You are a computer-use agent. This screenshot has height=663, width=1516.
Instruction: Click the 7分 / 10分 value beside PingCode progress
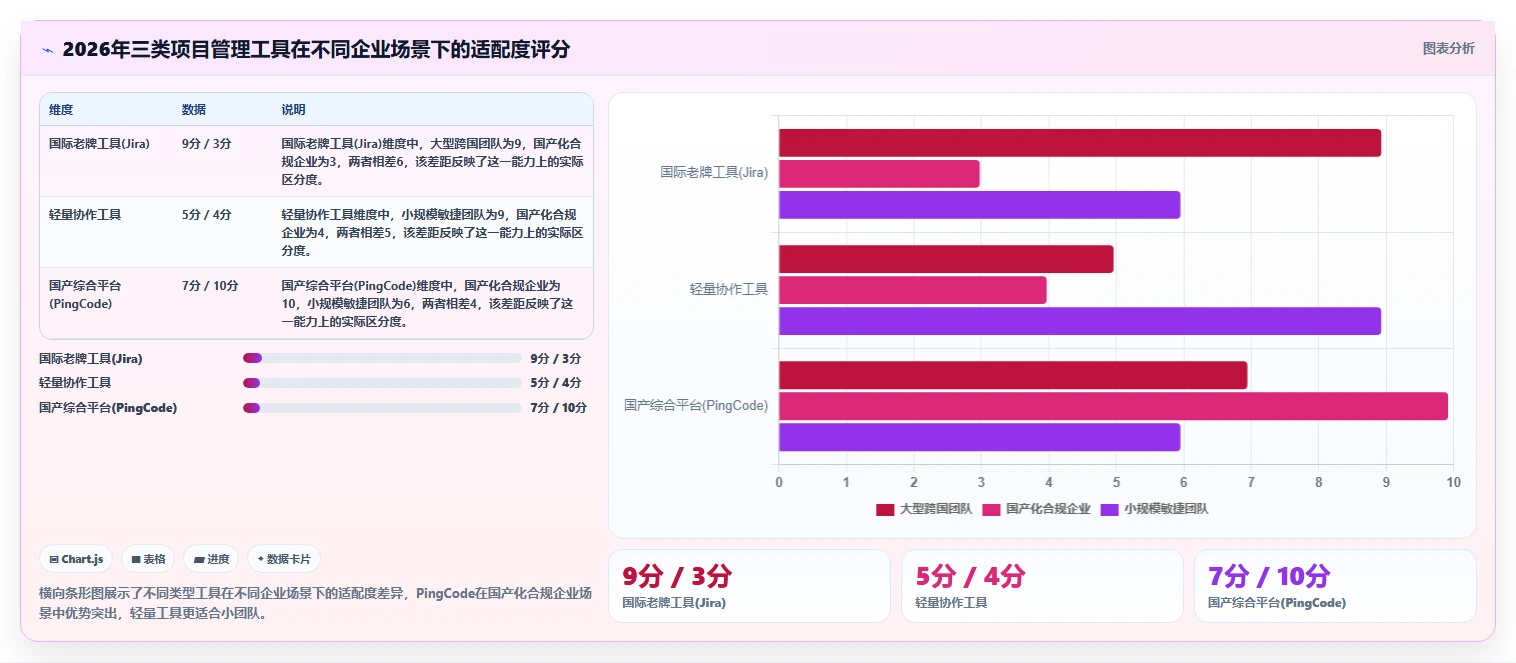point(559,408)
